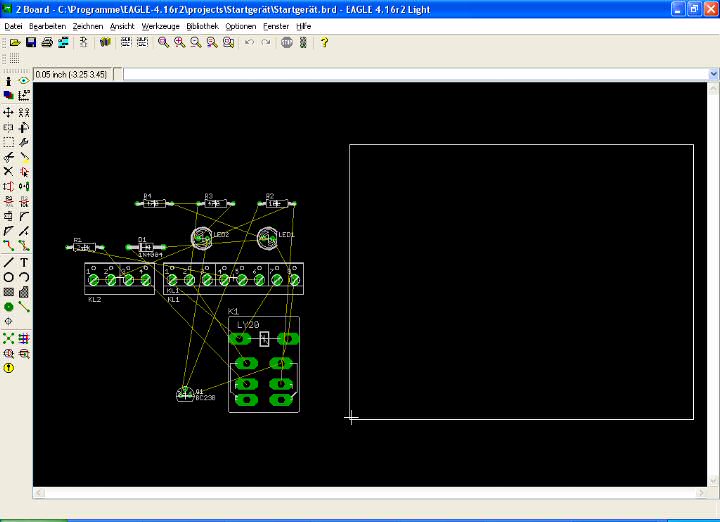
Task: Select the Cut scissors tool
Action: [x=8, y=157]
